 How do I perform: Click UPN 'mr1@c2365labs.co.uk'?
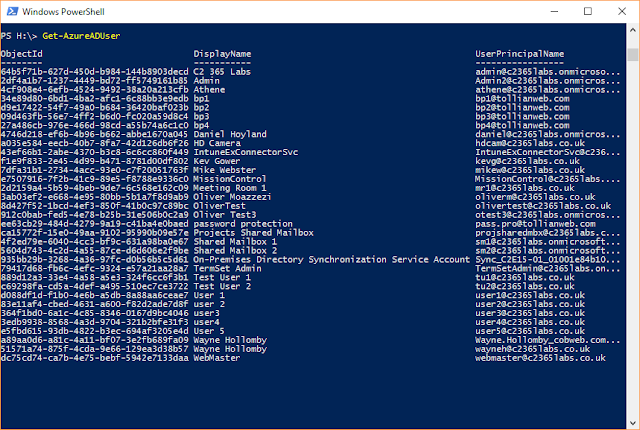pos(525,188)
